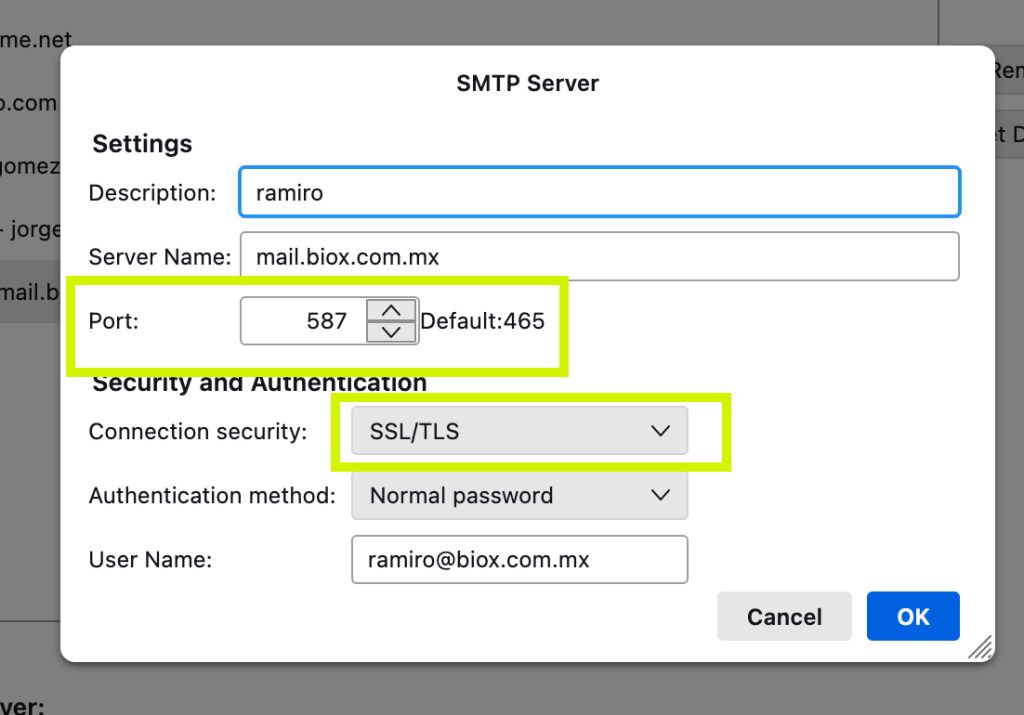Select the Server Name field
This screenshot has width=1024, height=715.
[600, 256]
